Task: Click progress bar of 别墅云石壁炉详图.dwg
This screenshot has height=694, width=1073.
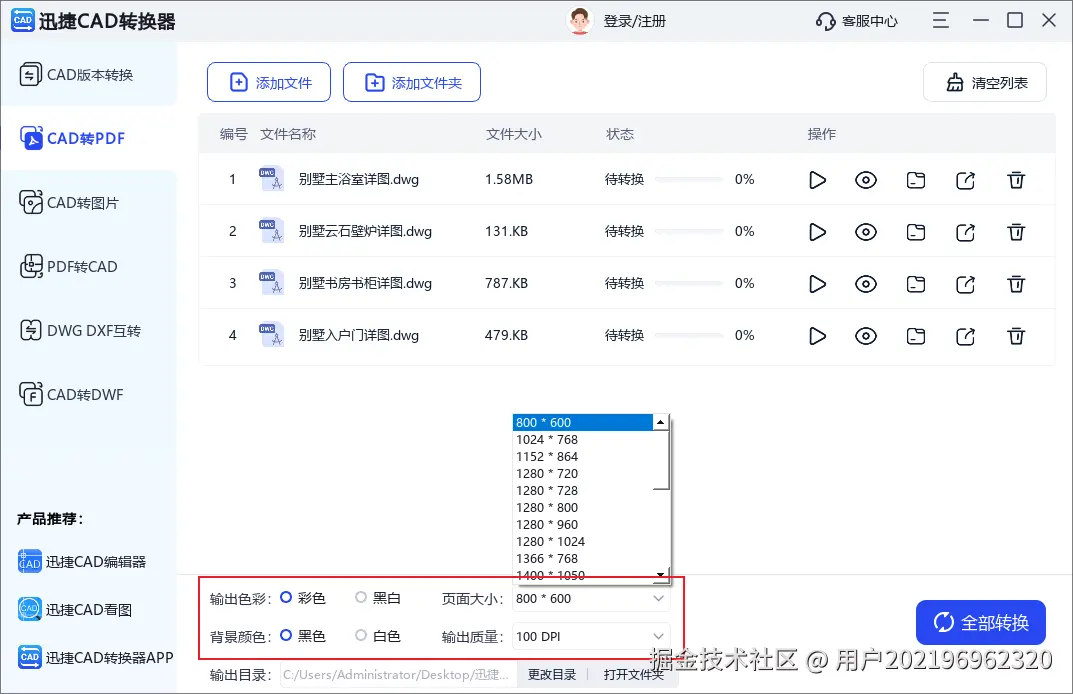Action: pyautogui.click(x=688, y=231)
